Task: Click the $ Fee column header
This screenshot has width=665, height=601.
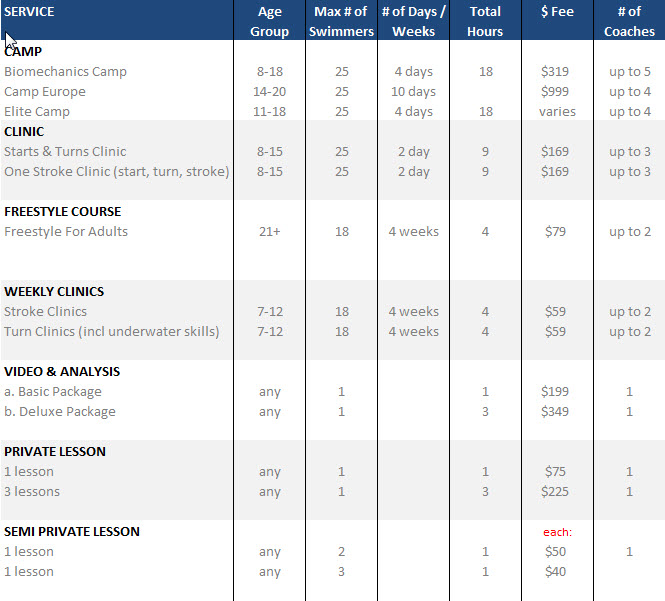Action: pos(555,12)
